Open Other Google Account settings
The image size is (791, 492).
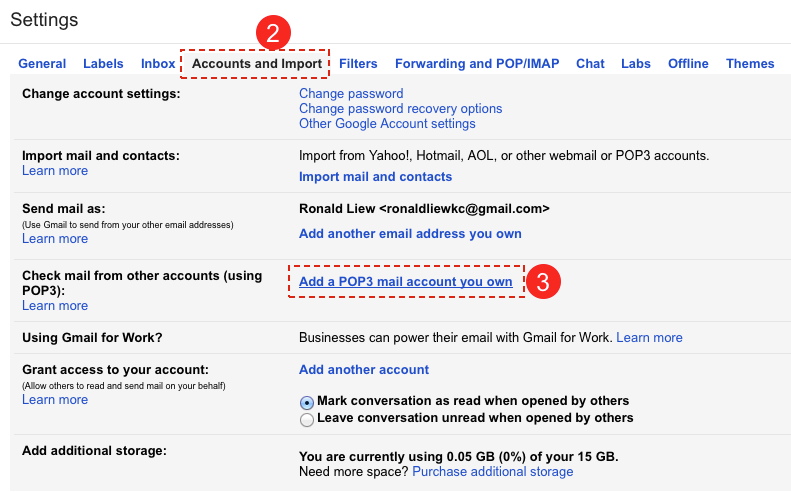click(387, 124)
